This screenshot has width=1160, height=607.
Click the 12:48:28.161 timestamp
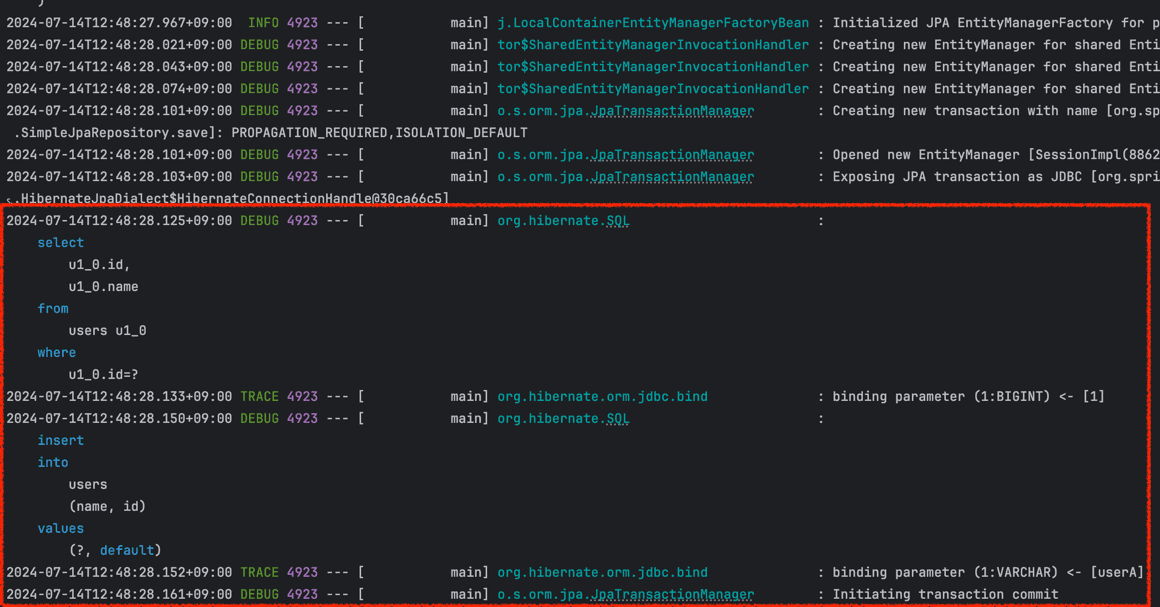click(x=119, y=594)
